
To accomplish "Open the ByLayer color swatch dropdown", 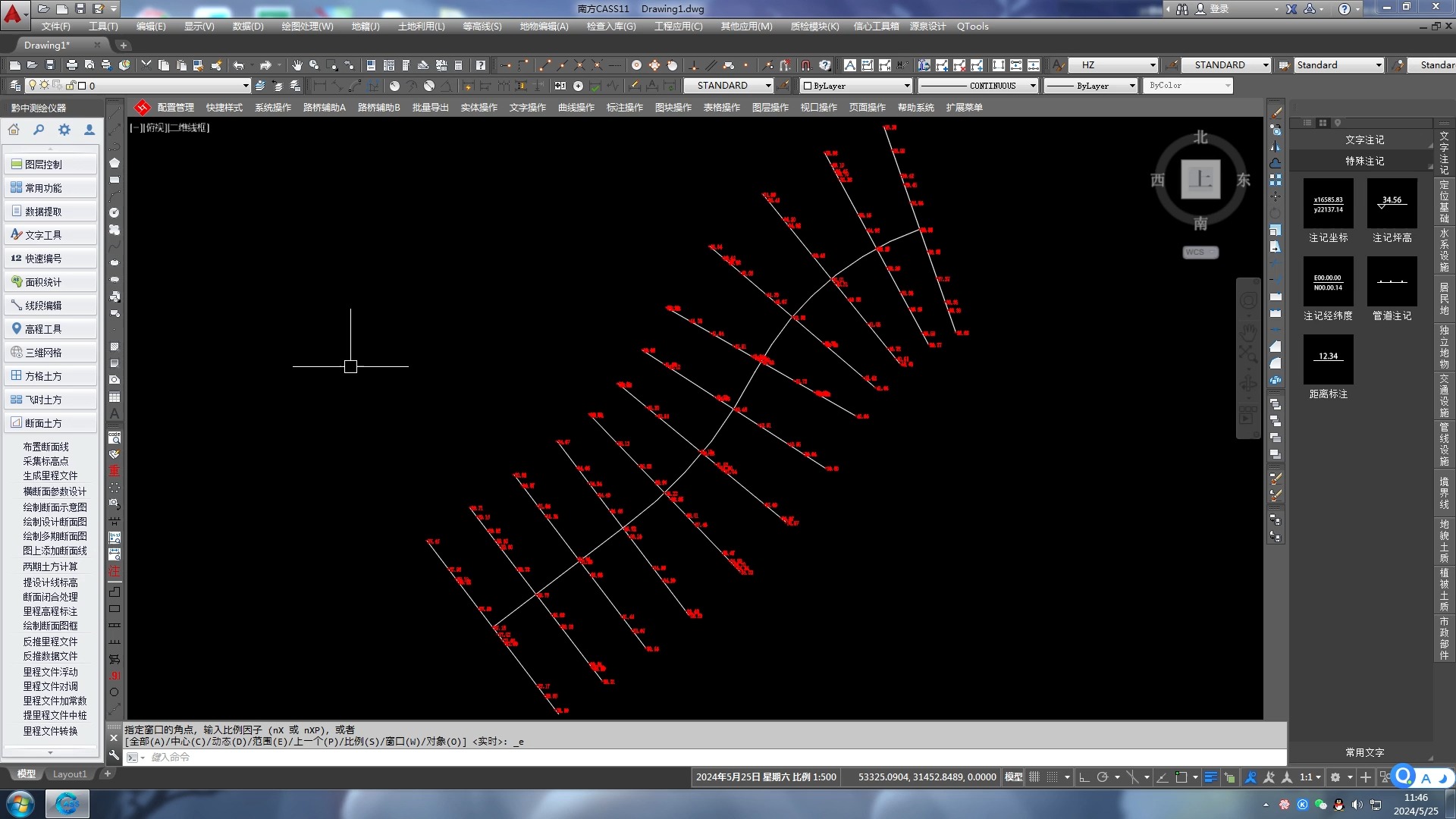I will (x=906, y=86).
